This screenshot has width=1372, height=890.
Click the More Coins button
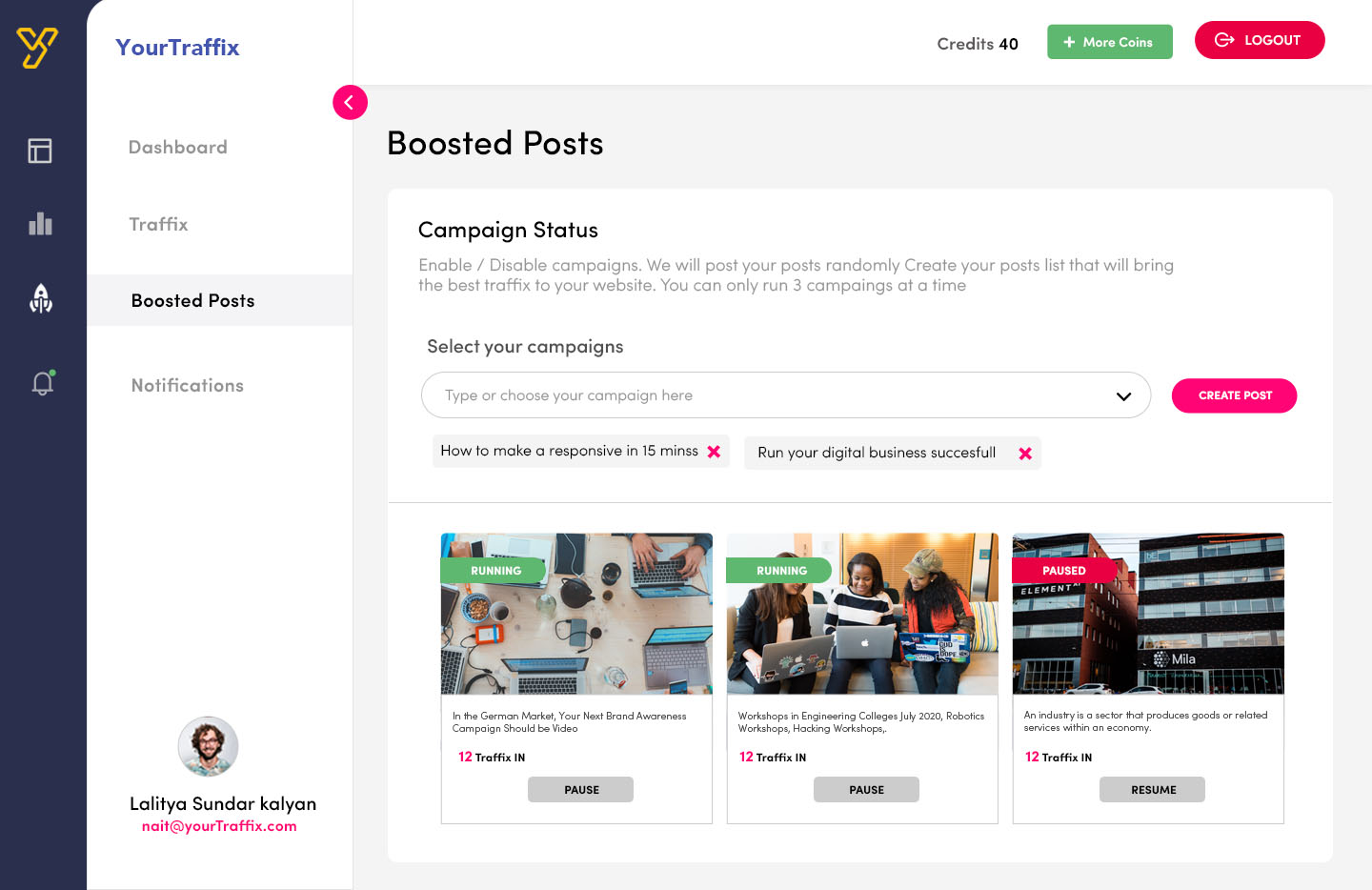click(x=1110, y=42)
